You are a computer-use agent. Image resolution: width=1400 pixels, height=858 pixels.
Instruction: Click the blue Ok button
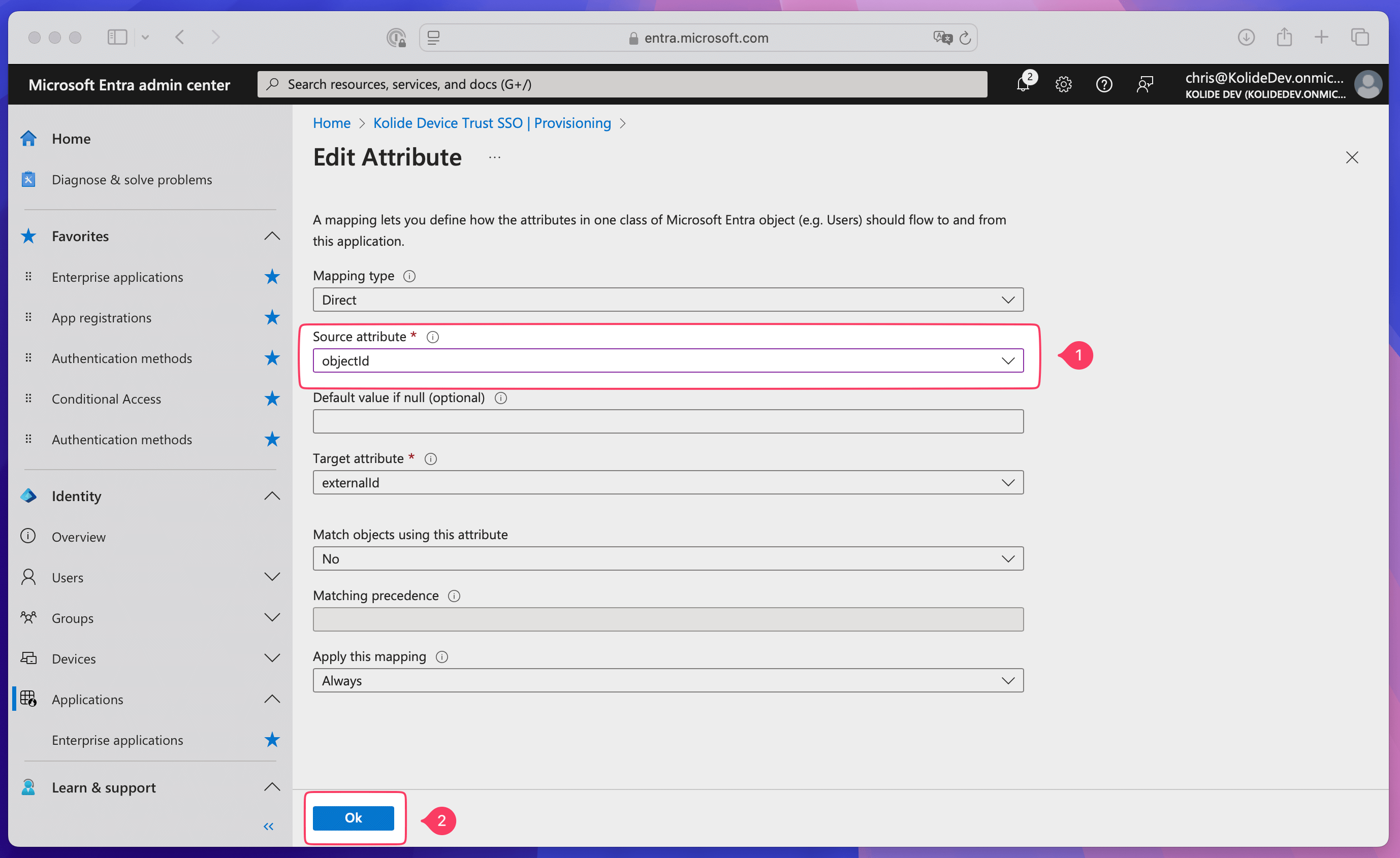tap(353, 818)
